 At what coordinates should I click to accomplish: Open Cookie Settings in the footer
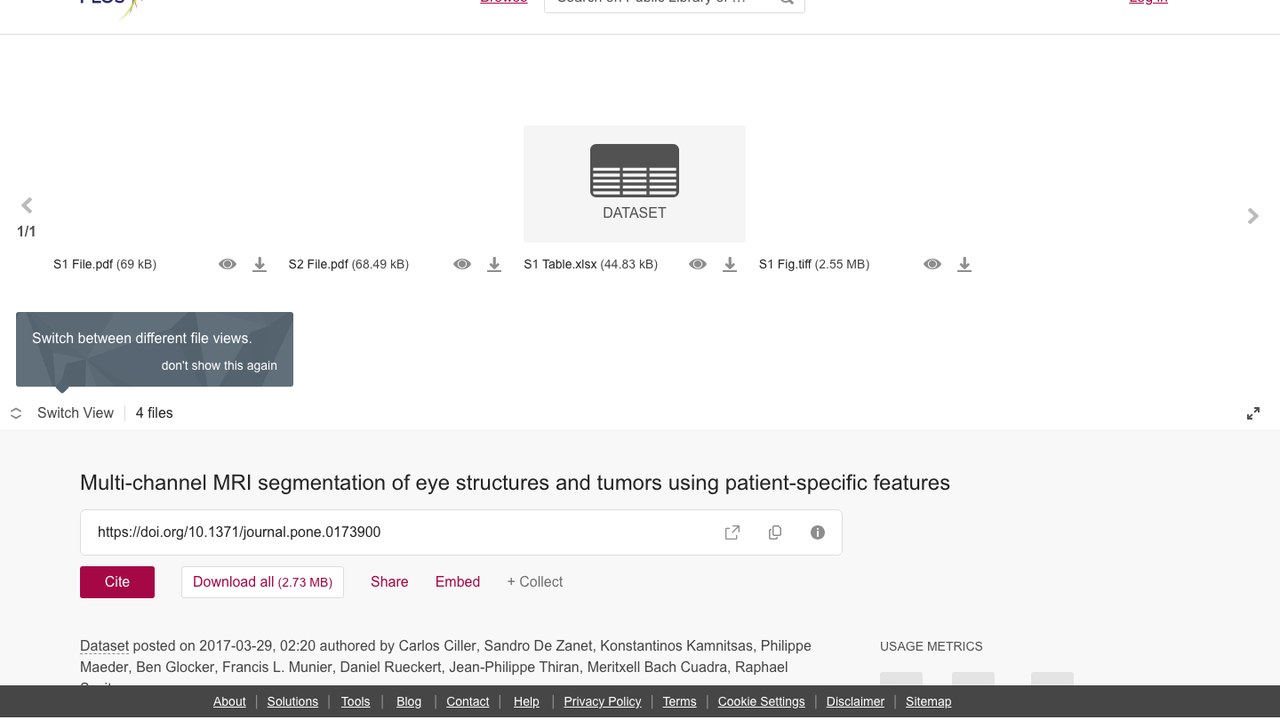(761, 702)
